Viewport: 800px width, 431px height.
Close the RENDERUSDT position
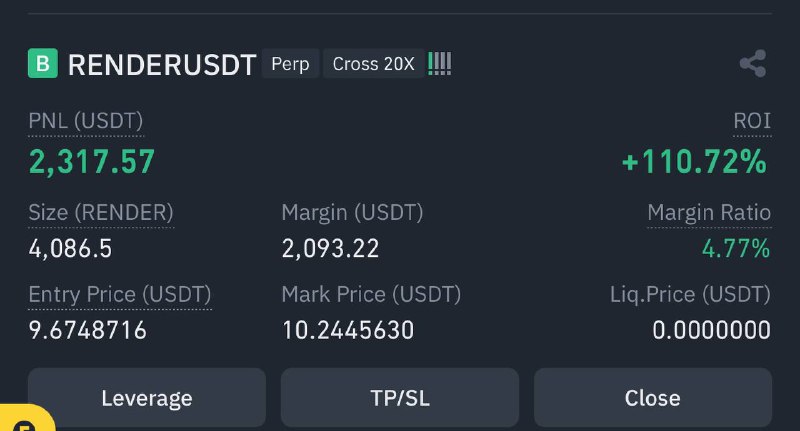point(653,398)
